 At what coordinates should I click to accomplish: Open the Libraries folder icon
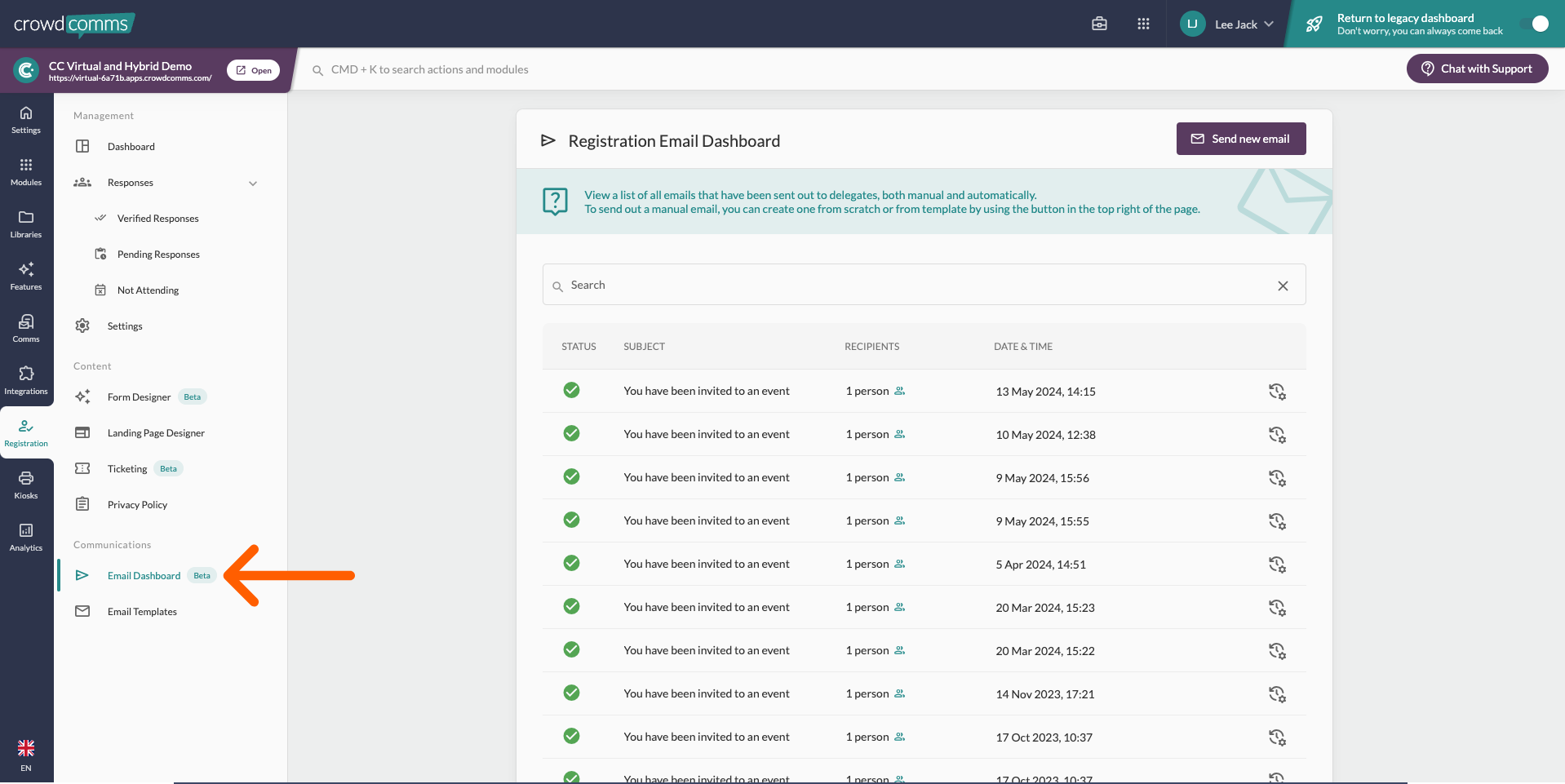(x=26, y=224)
